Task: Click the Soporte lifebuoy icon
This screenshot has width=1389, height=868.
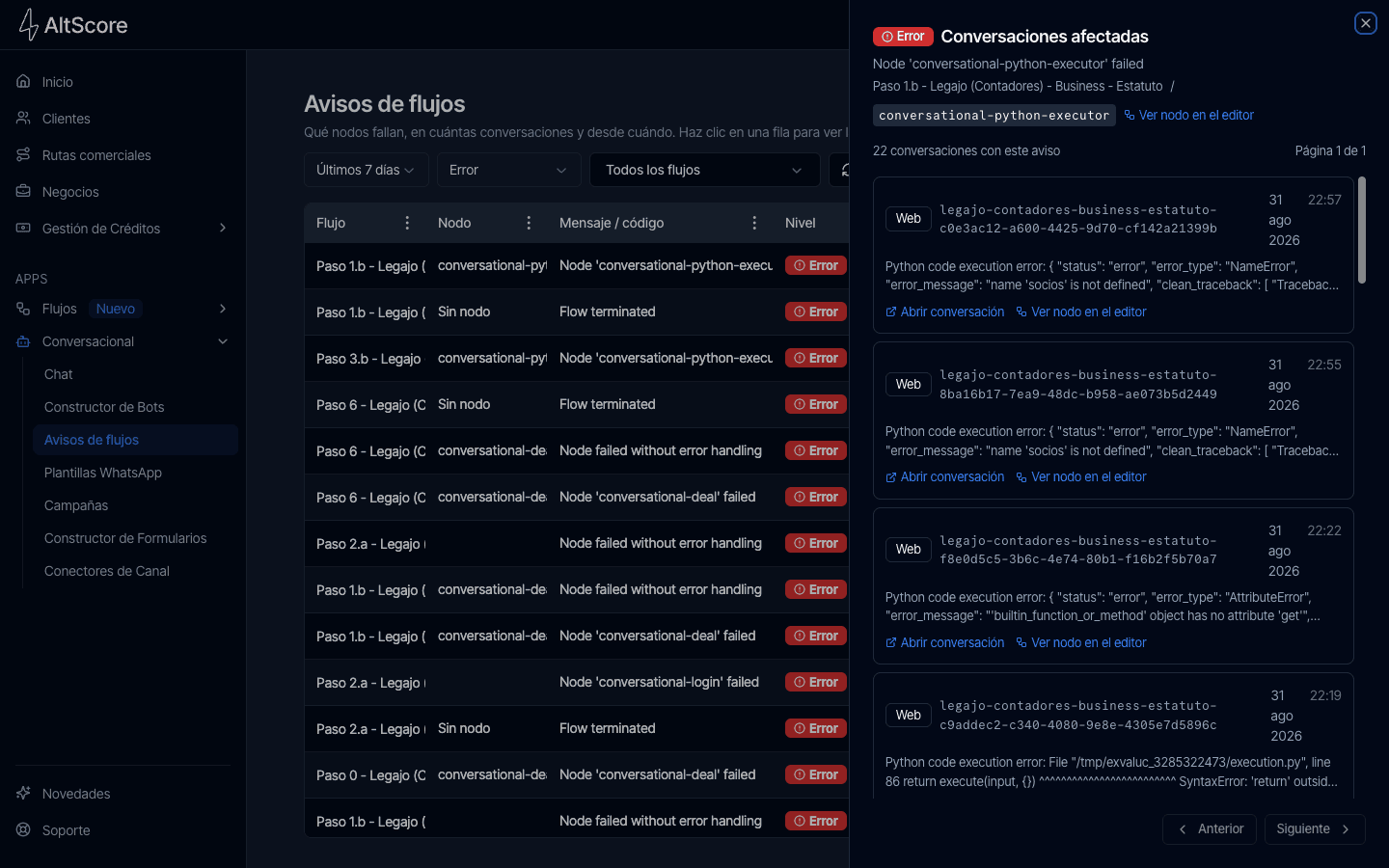Action: tap(23, 830)
